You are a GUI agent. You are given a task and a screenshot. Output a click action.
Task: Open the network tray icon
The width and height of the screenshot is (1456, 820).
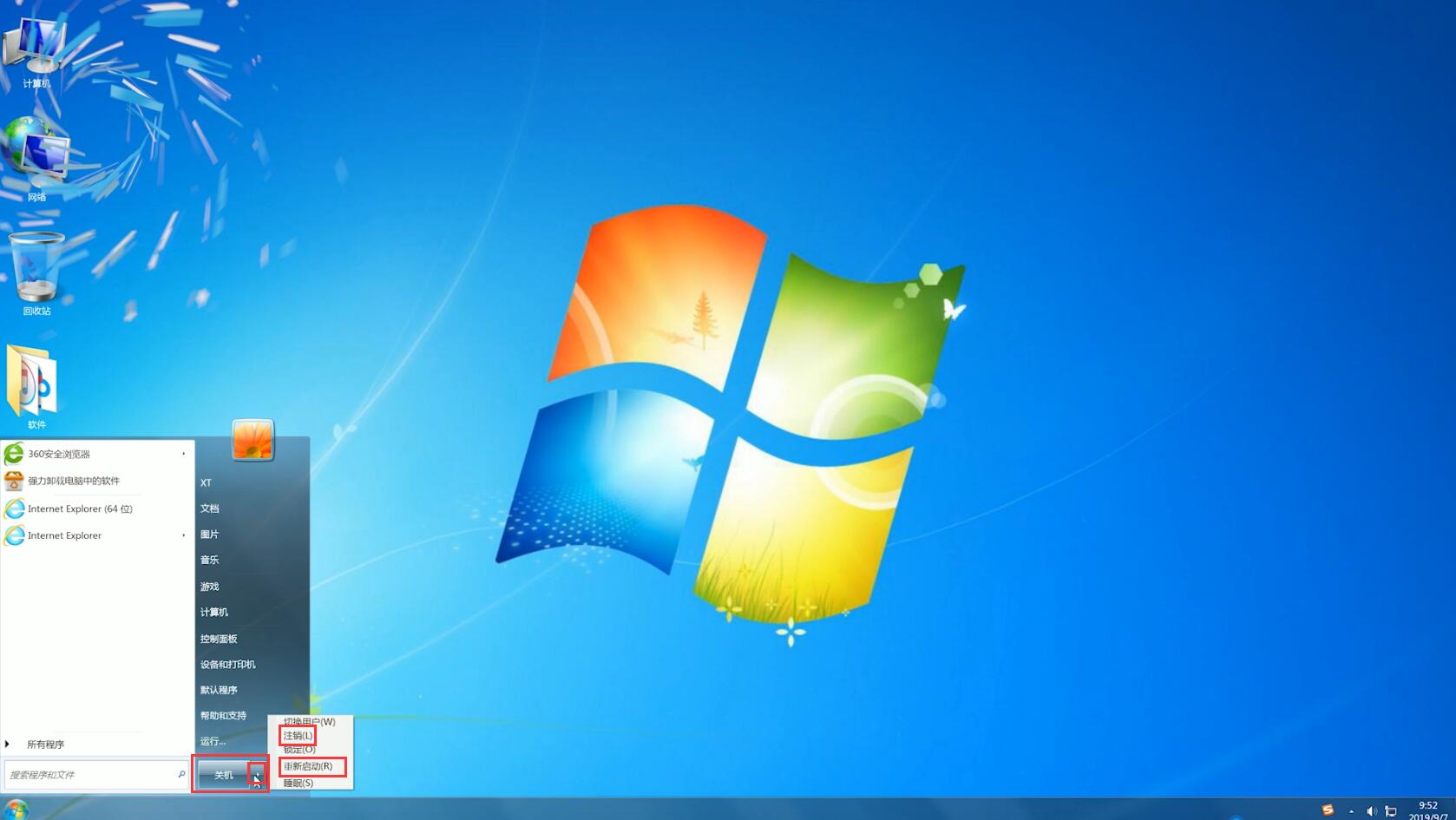[1391, 811]
